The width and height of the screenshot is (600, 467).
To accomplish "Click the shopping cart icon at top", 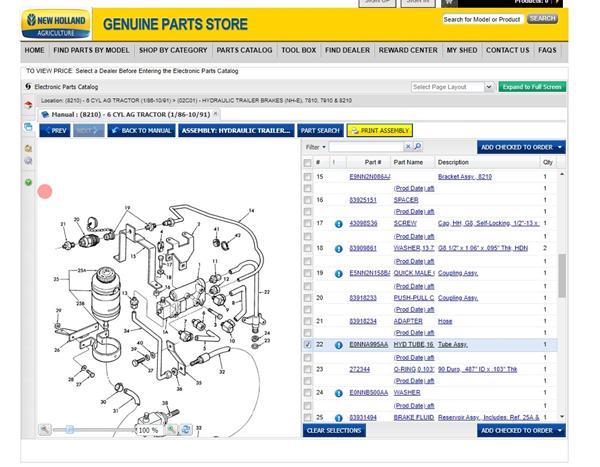I will [x=449, y=3].
